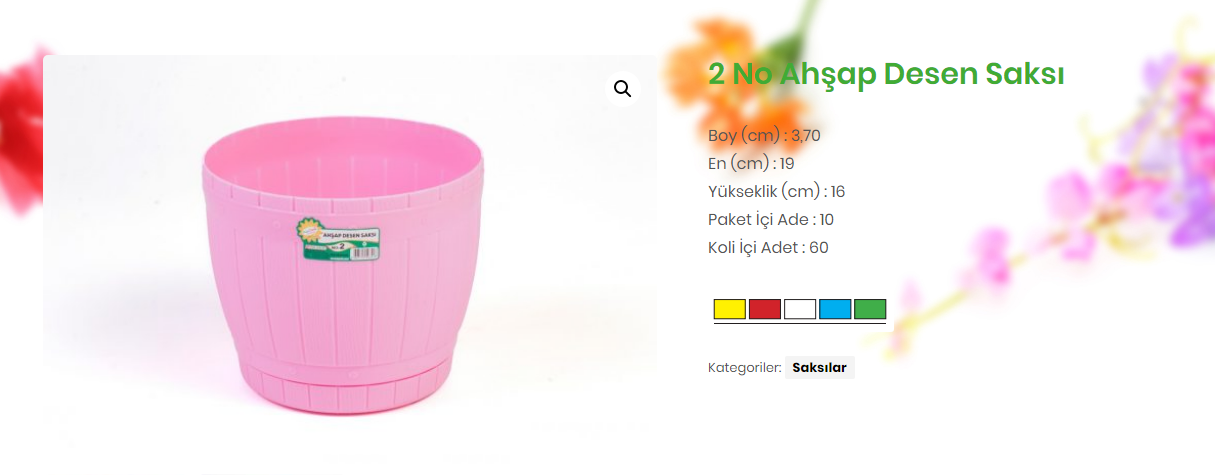Select the yellow color swatch
This screenshot has height=475, width=1215.
point(730,309)
